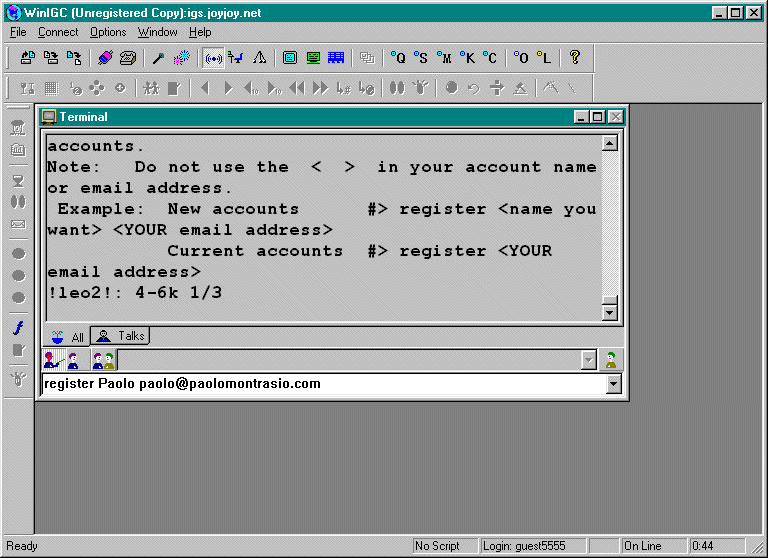768x558 pixels.
Task: Click the blue f script sidebar icon
Action: [x=18, y=328]
